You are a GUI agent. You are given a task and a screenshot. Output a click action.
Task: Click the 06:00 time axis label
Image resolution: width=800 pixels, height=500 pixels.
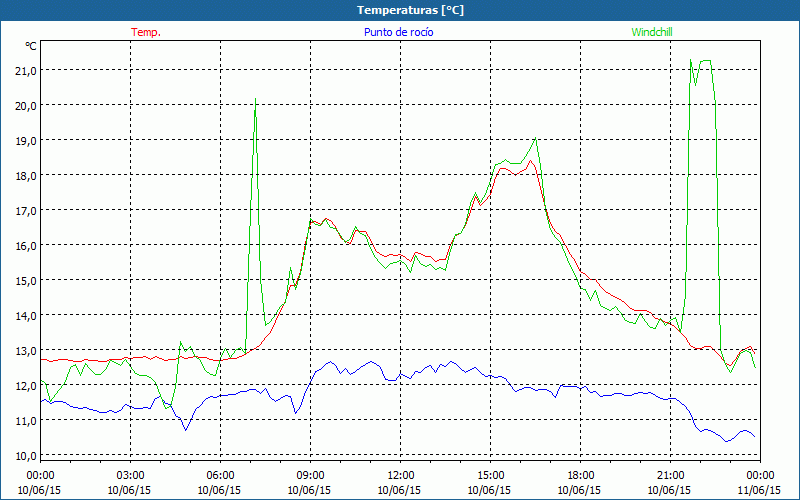[x=220, y=476]
